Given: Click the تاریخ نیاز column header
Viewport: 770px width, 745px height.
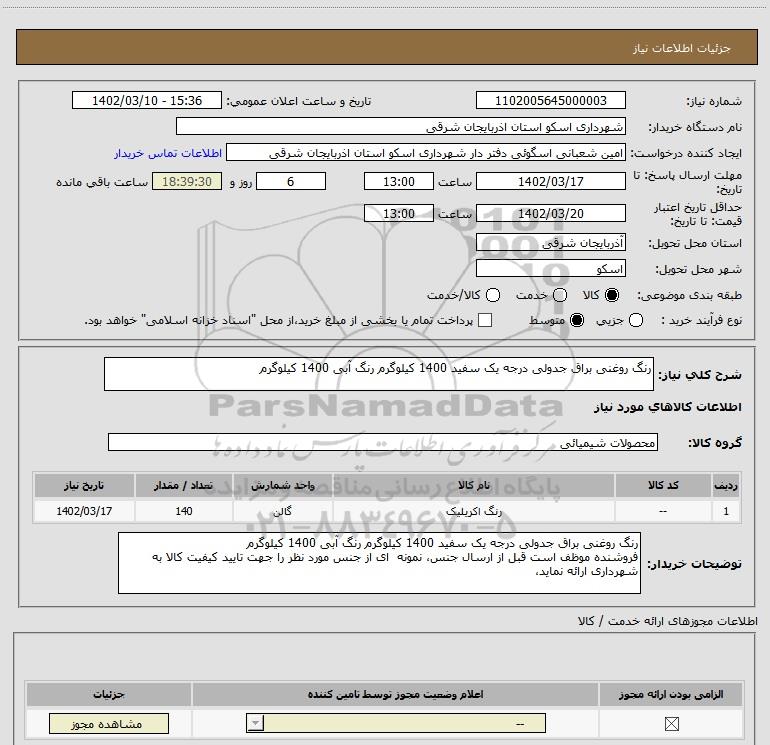Looking at the screenshot, I should click(x=84, y=485).
